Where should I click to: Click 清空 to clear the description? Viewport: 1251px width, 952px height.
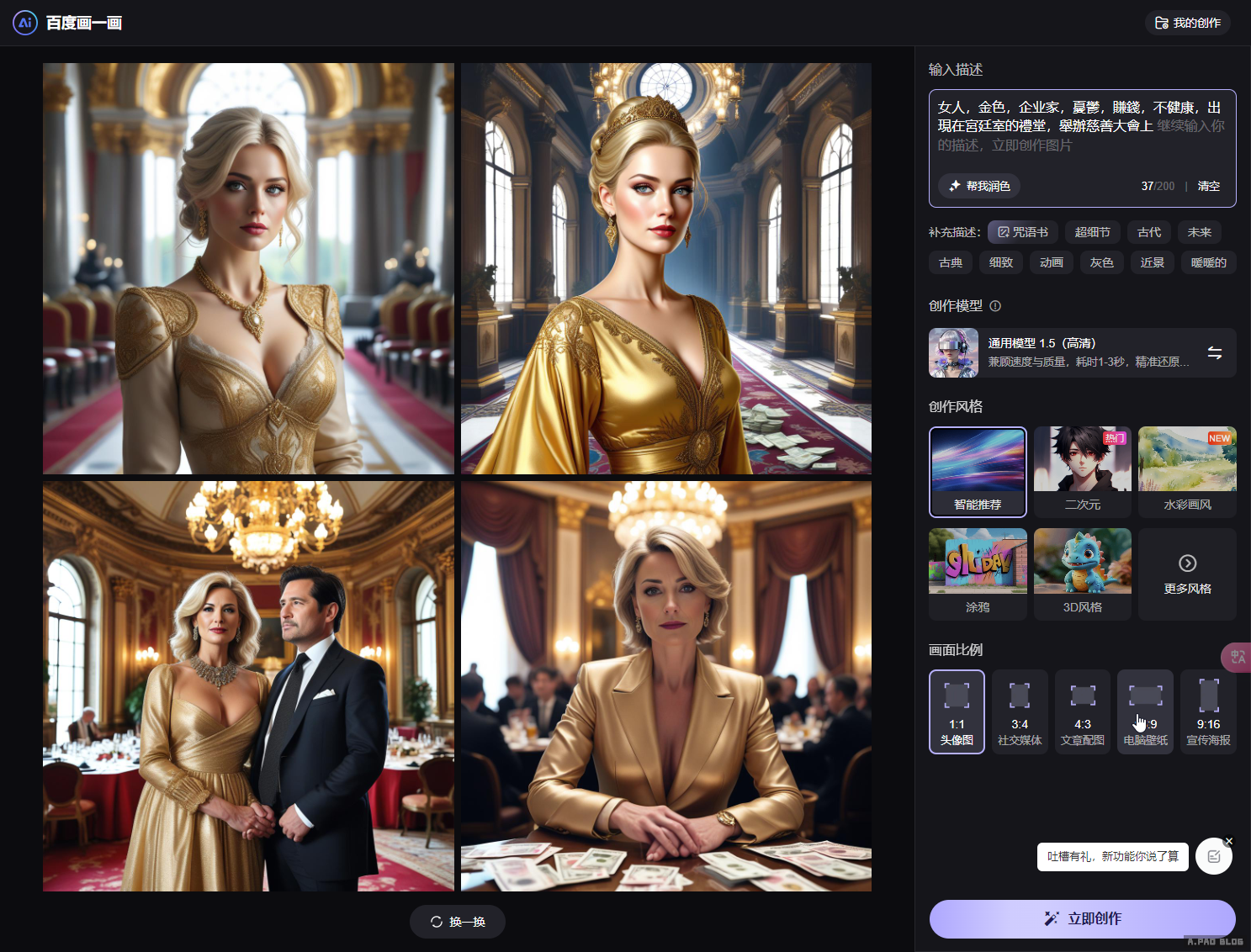coord(1208,186)
